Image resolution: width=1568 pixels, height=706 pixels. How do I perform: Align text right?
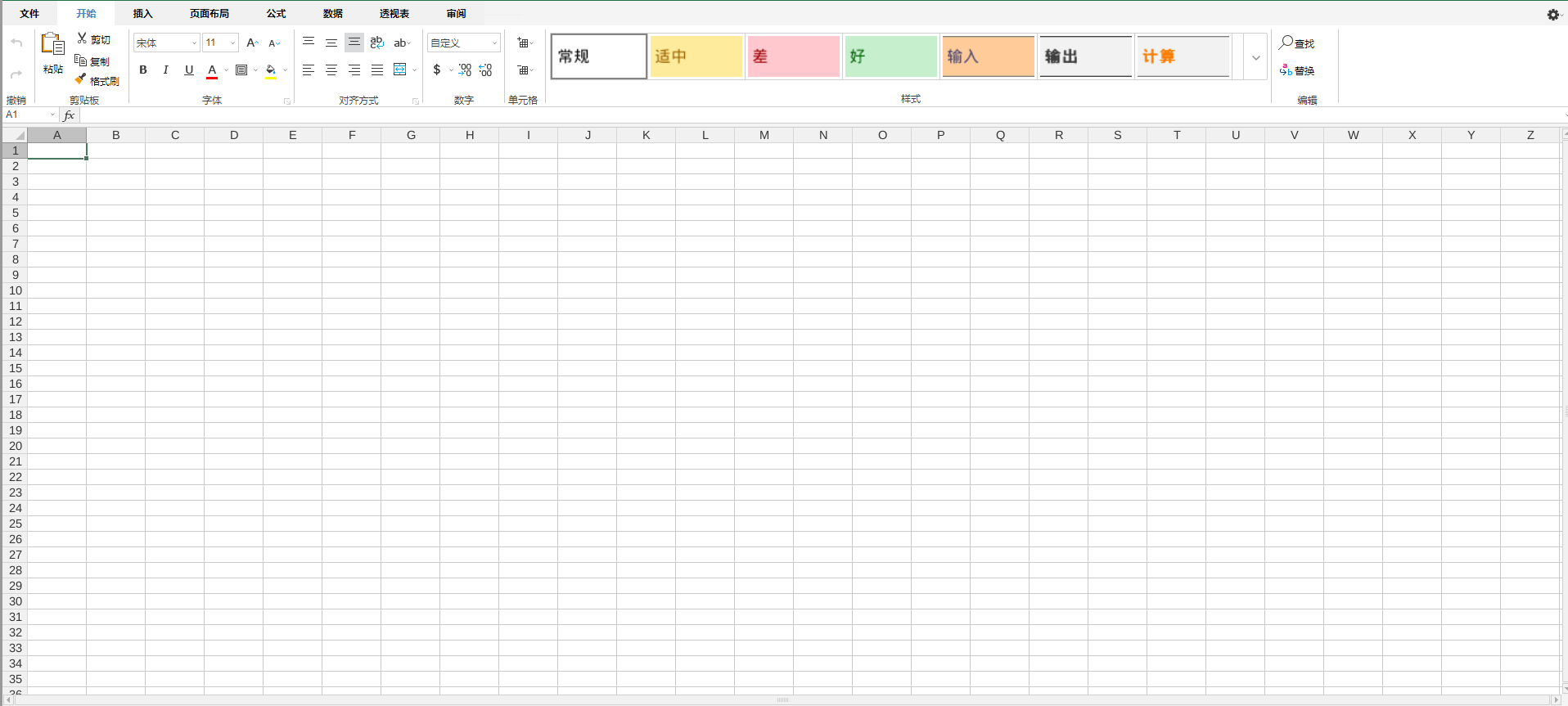pos(354,70)
